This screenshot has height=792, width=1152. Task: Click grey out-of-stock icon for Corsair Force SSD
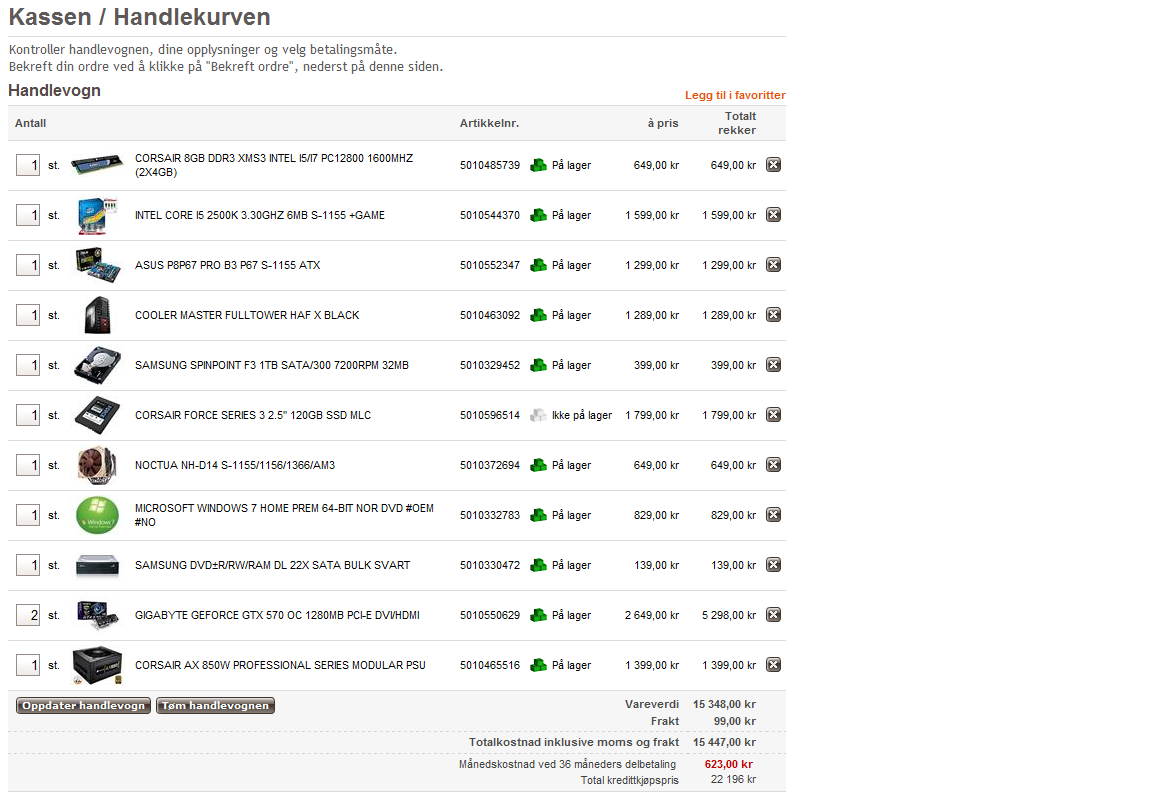tap(539, 415)
